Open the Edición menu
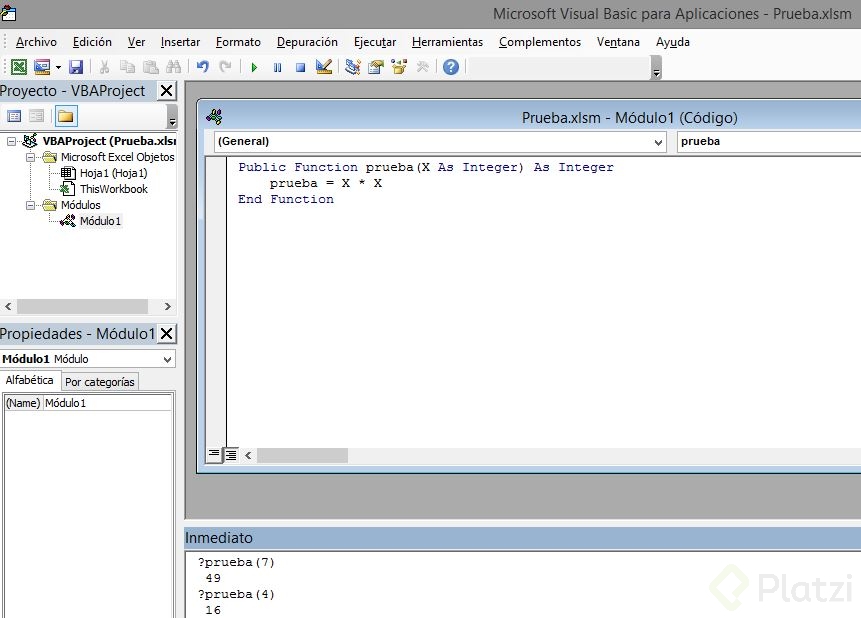Viewport: 861px width, 618px height. (x=92, y=42)
